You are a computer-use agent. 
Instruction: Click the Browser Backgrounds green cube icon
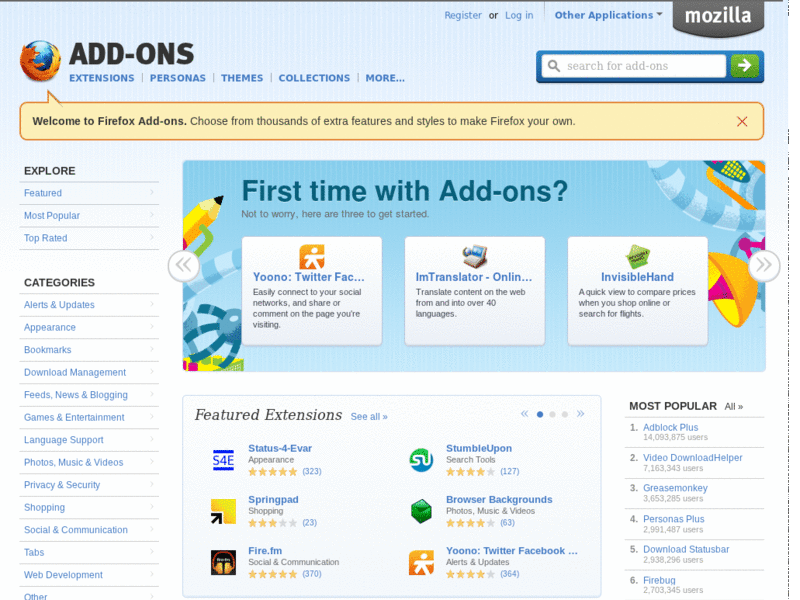(421, 511)
